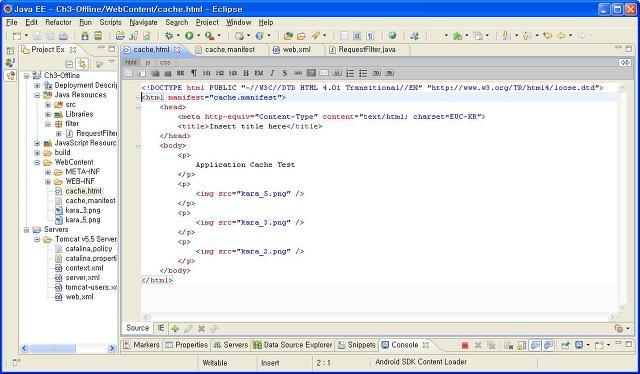Viewport: 640px width, 374px height.
Task: Insert ordered list icon
Action: [350, 73]
